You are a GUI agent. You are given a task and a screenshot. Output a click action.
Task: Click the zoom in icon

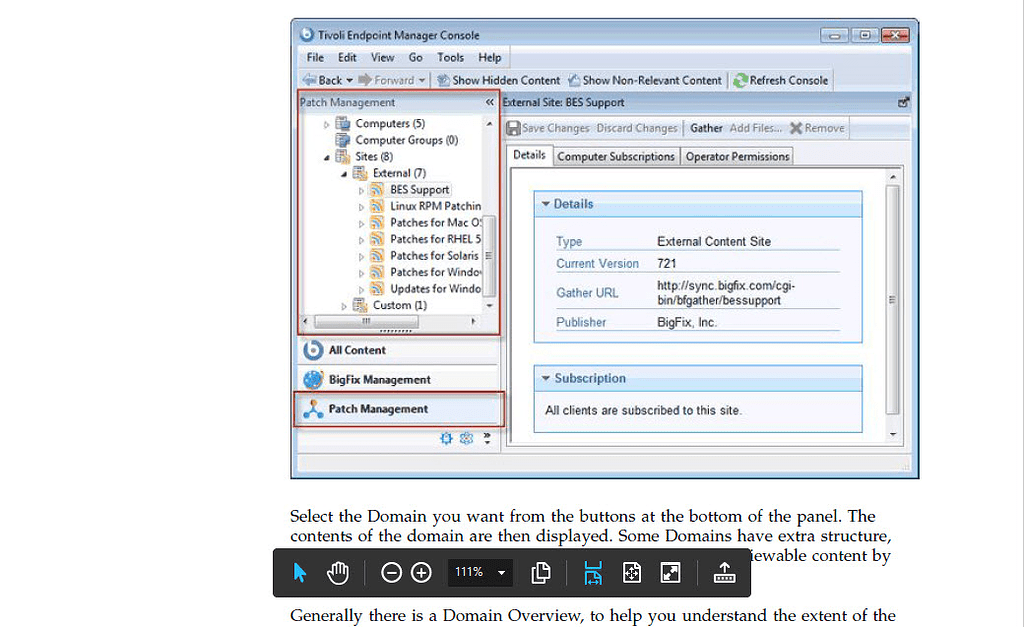tap(420, 572)
